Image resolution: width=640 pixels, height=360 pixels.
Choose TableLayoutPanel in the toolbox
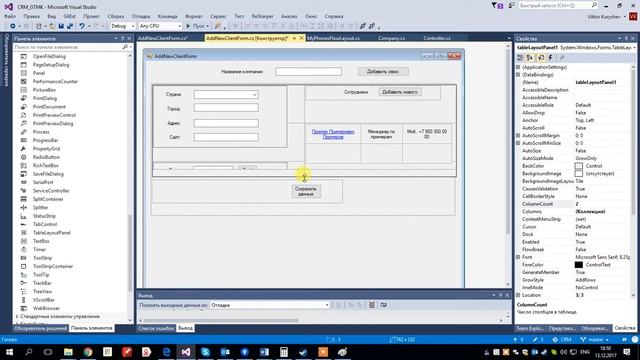pyautogui.click(x=51, y=233)
